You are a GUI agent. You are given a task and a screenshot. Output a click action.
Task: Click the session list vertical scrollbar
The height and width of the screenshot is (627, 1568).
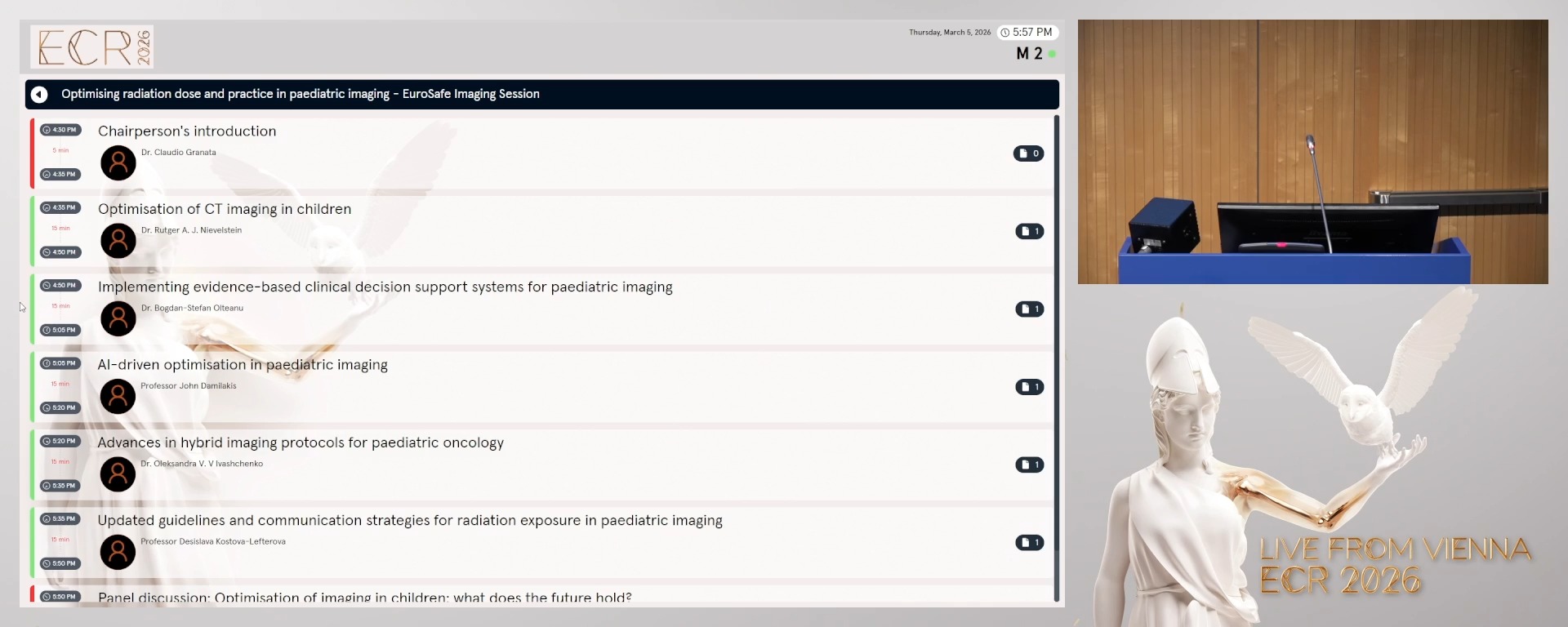[x=1057, y=359]
